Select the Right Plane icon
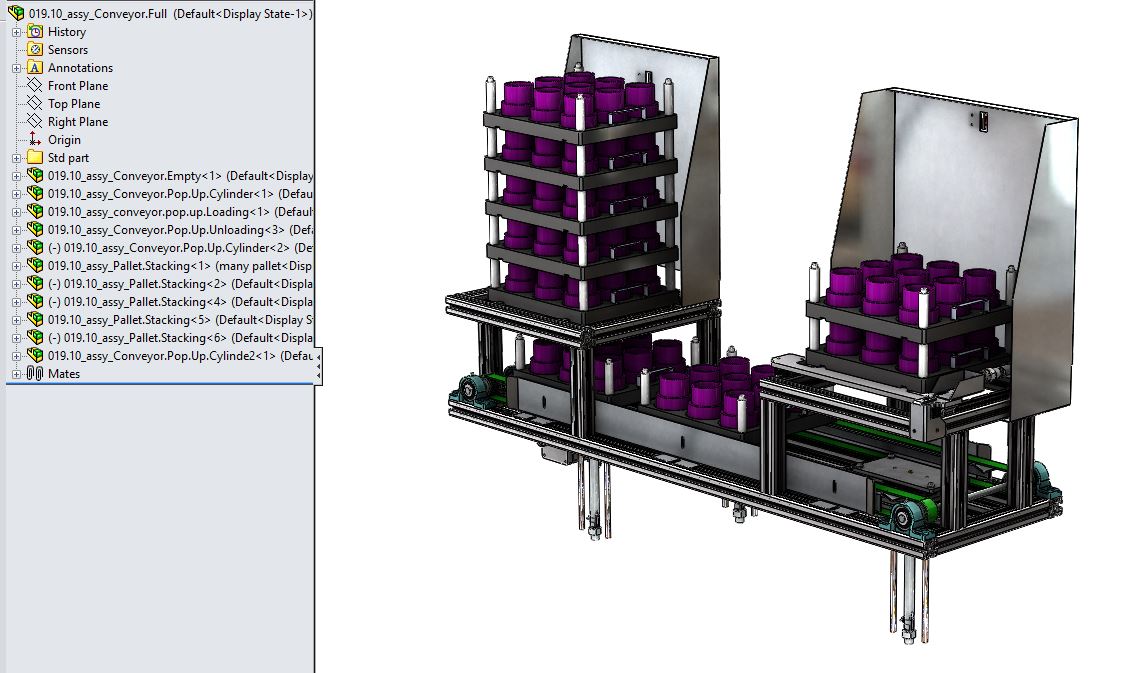This screenshot has height=673, width=1130. 35,121
